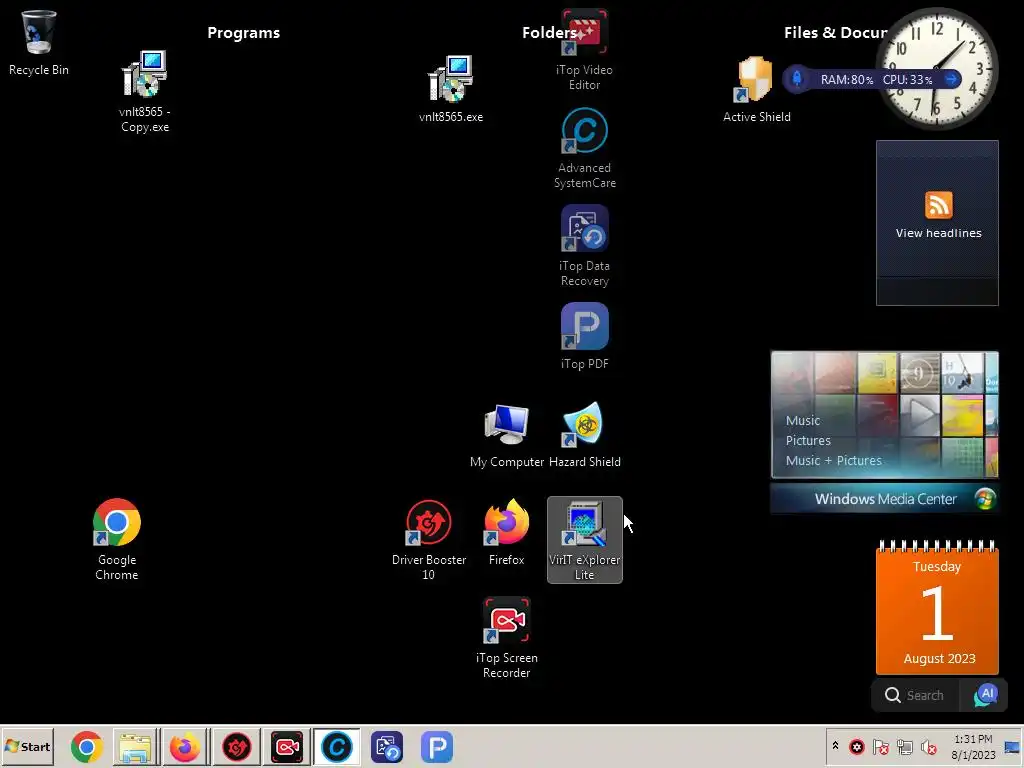Click the Search field in desktop widget
Screen dimensions: 1024x768
(x=916, y=695)
